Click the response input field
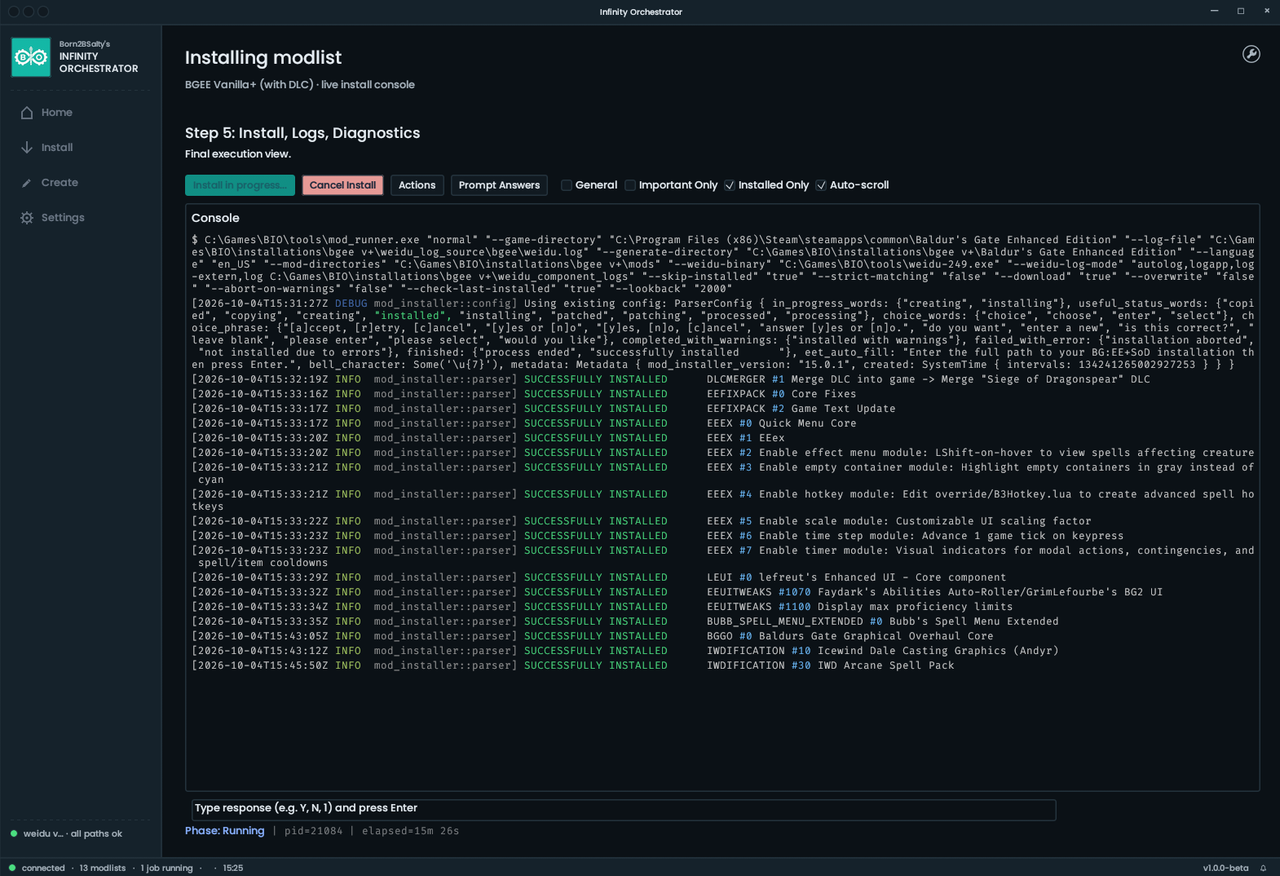This screenshot has width=1280, height=876. [x=624, y=808]
